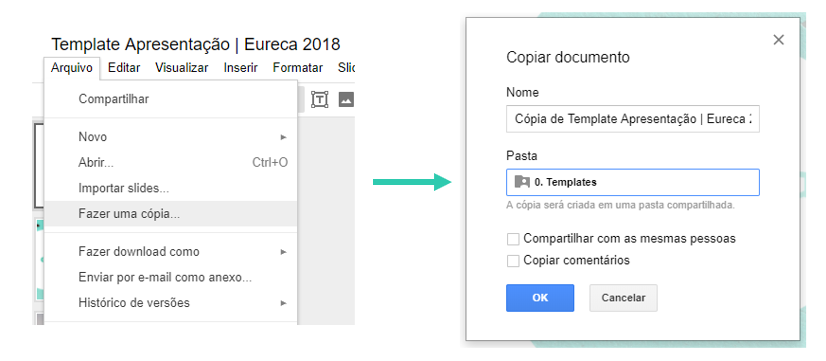Enable Compartilhar com as mesmas pessoas checkbox
This screenshot has width=826, height=361.
coord(513,239)
